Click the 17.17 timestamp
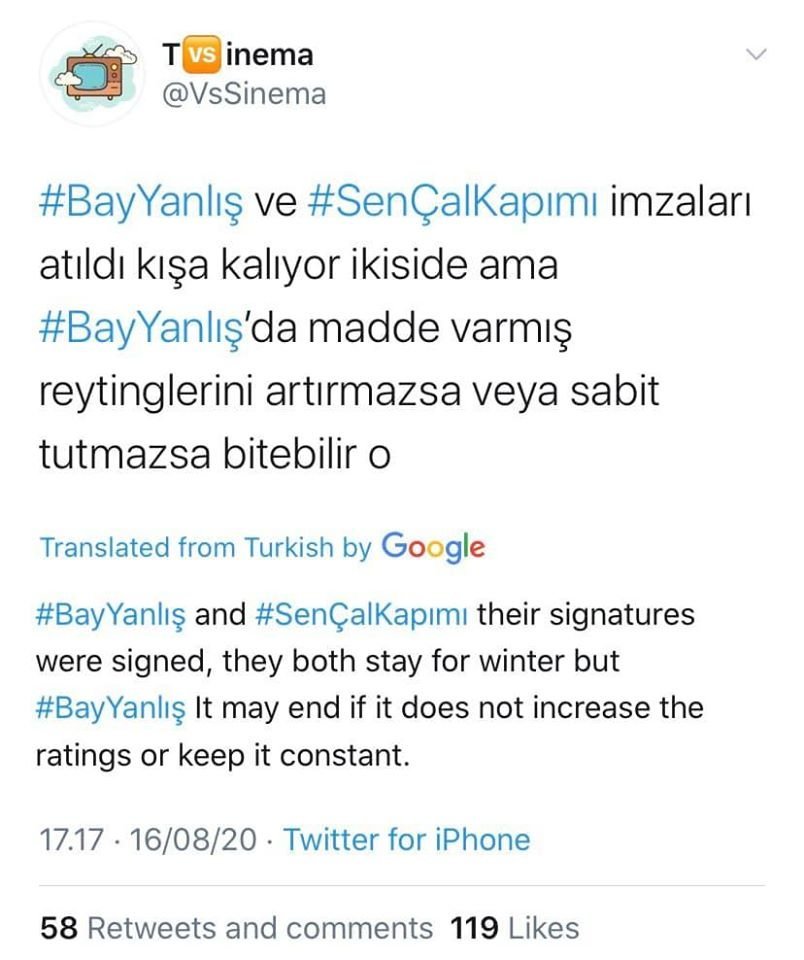This screenshot has height=960, width=804. coord(71,839)
